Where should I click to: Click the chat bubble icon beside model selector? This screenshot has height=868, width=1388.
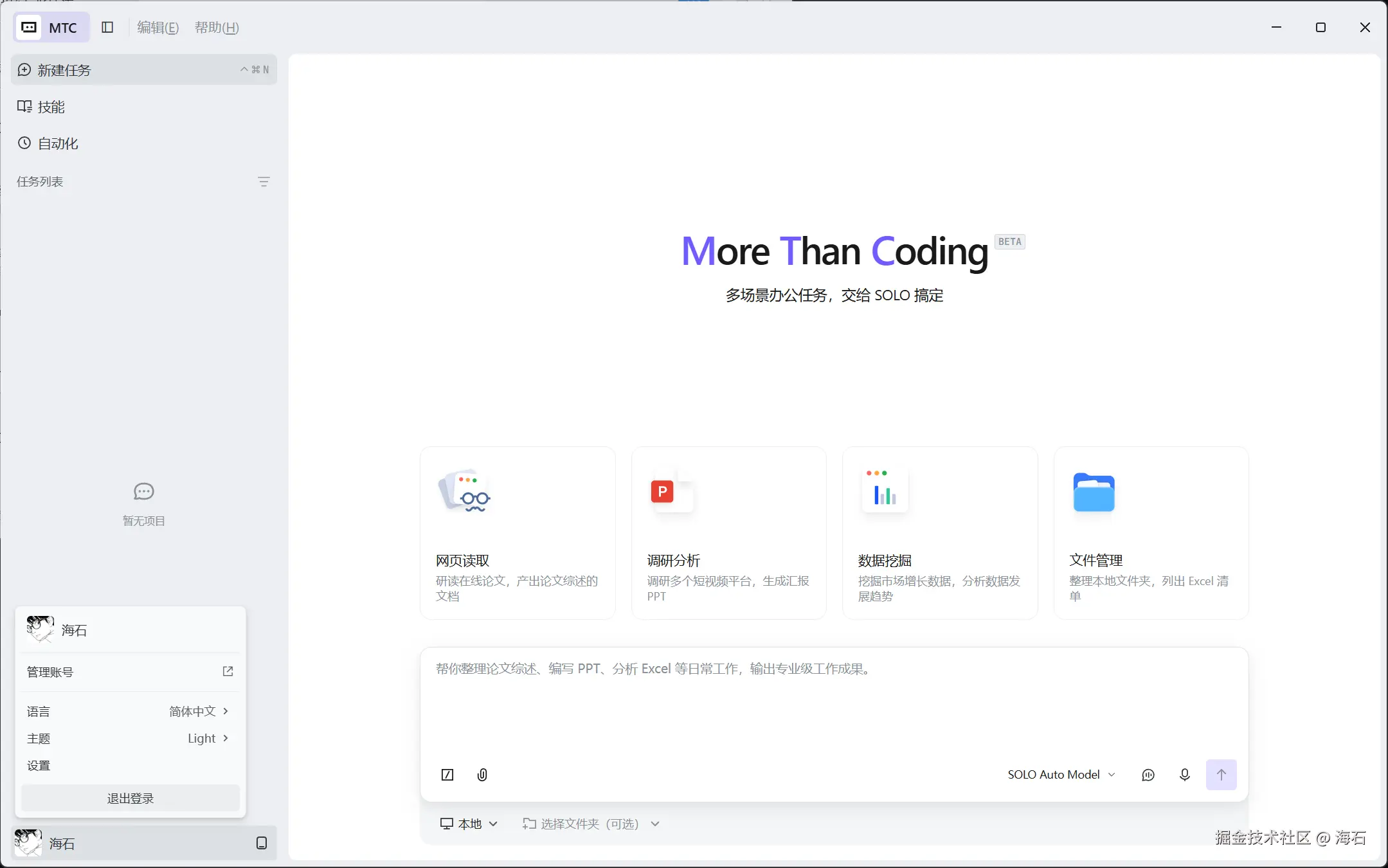[x=1148, y=775]
